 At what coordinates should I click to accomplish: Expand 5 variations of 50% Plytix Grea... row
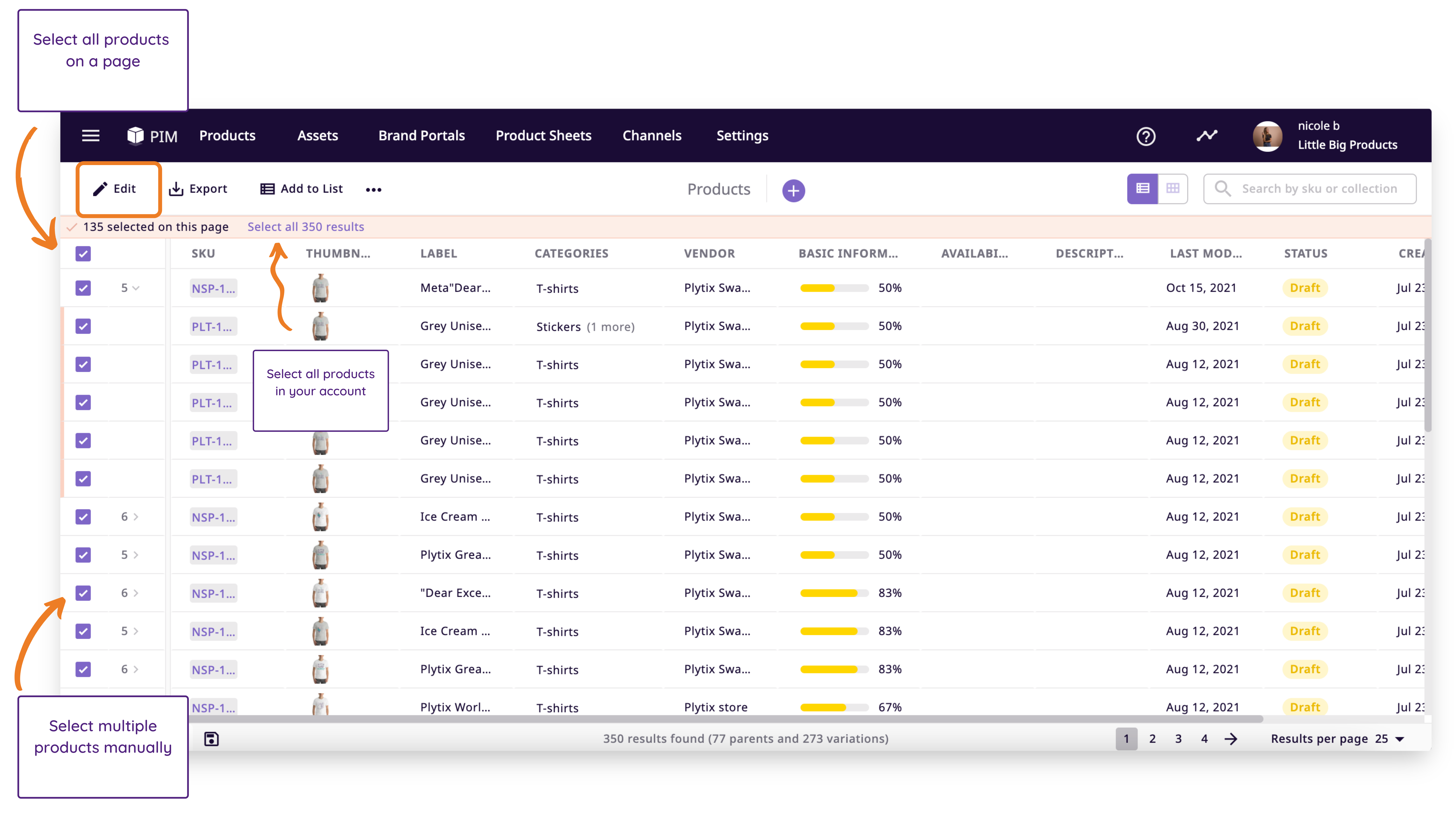coord(130,555)
